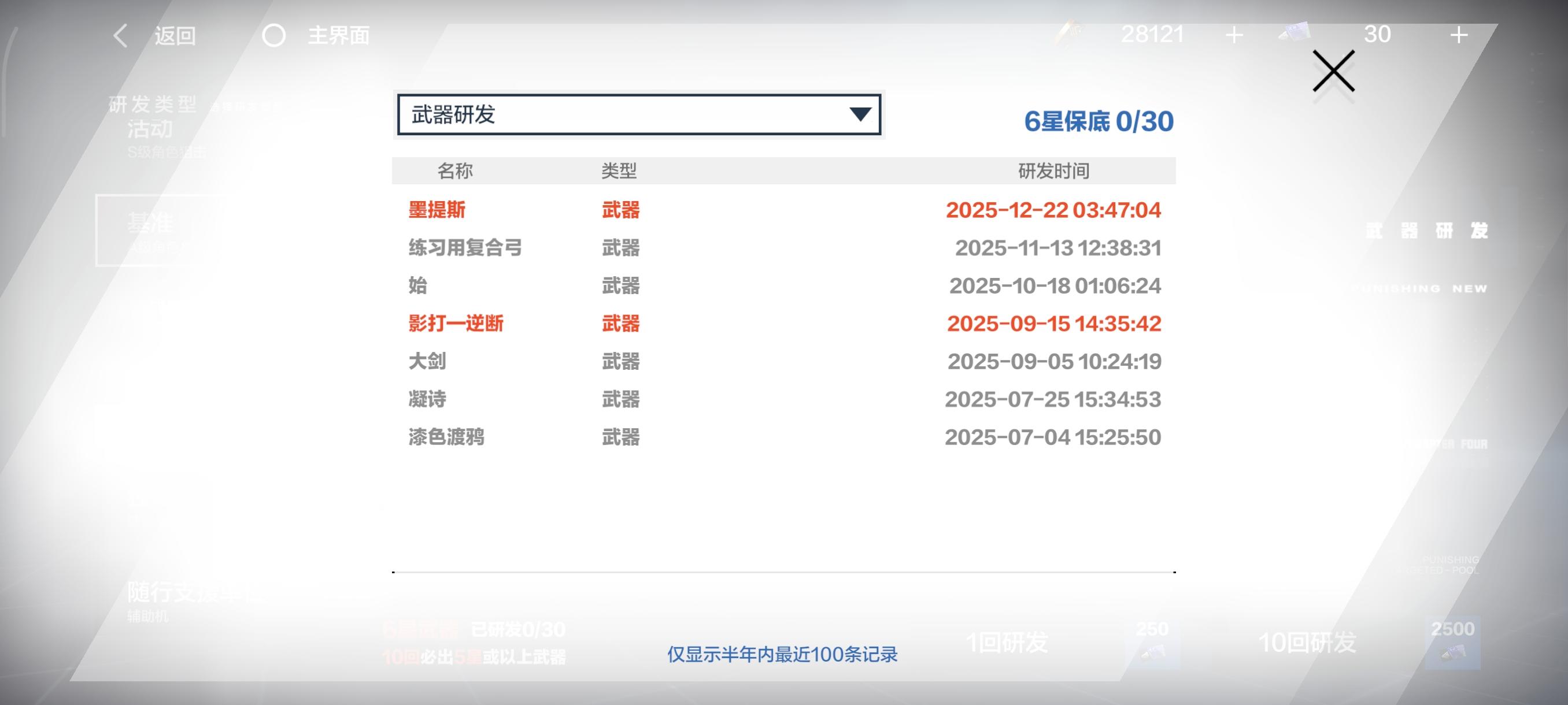This screenshot has height=705, width=1568.
Task: Click the 研发时间 column header
Action: click(1053, 171)
